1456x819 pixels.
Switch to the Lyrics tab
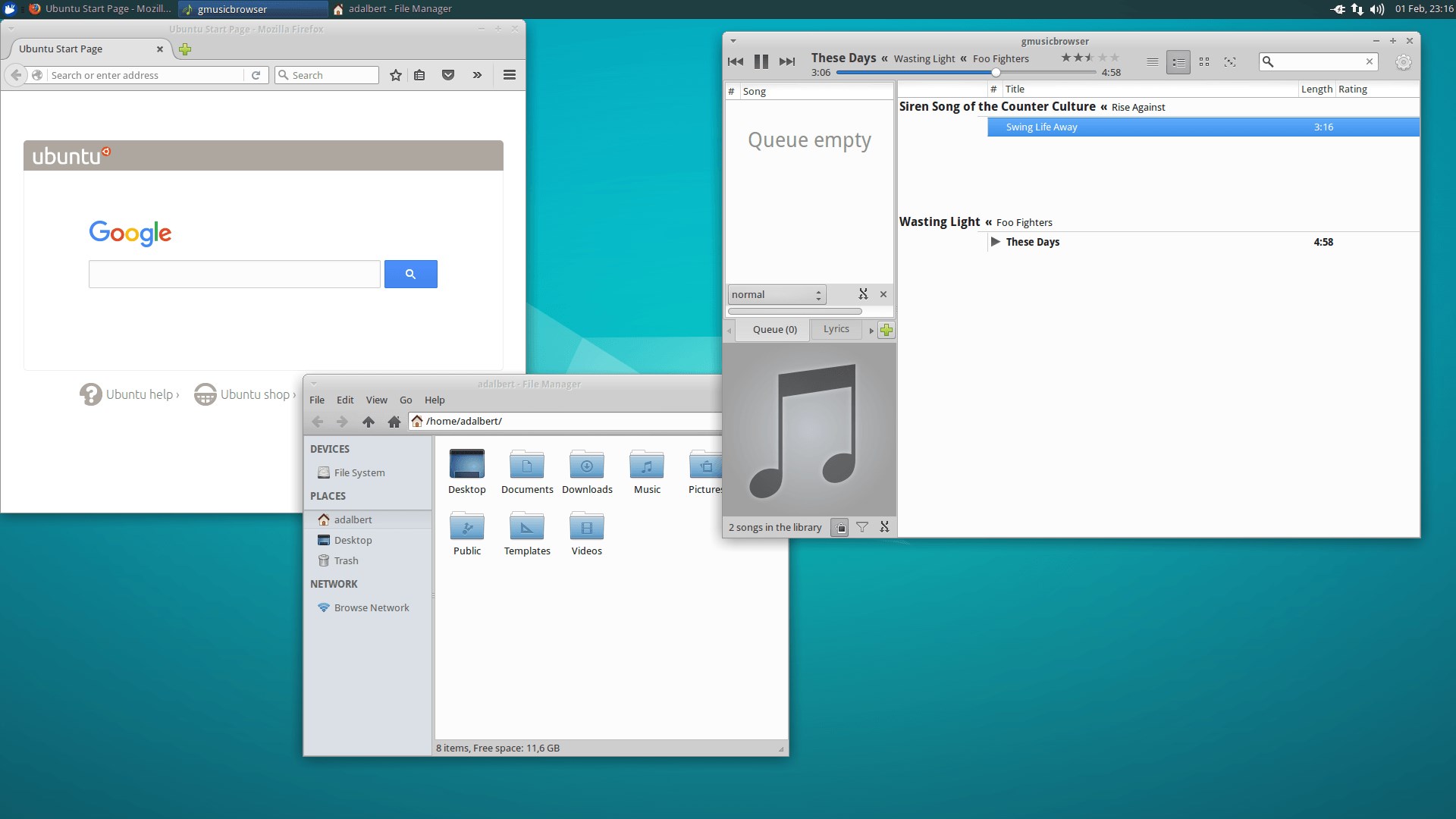tap(836, 329)
